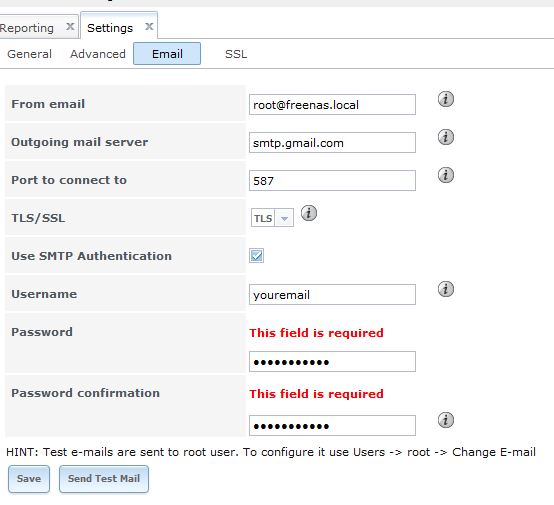
Task: Click info icon beside From email field
Action: pos(446,99)
